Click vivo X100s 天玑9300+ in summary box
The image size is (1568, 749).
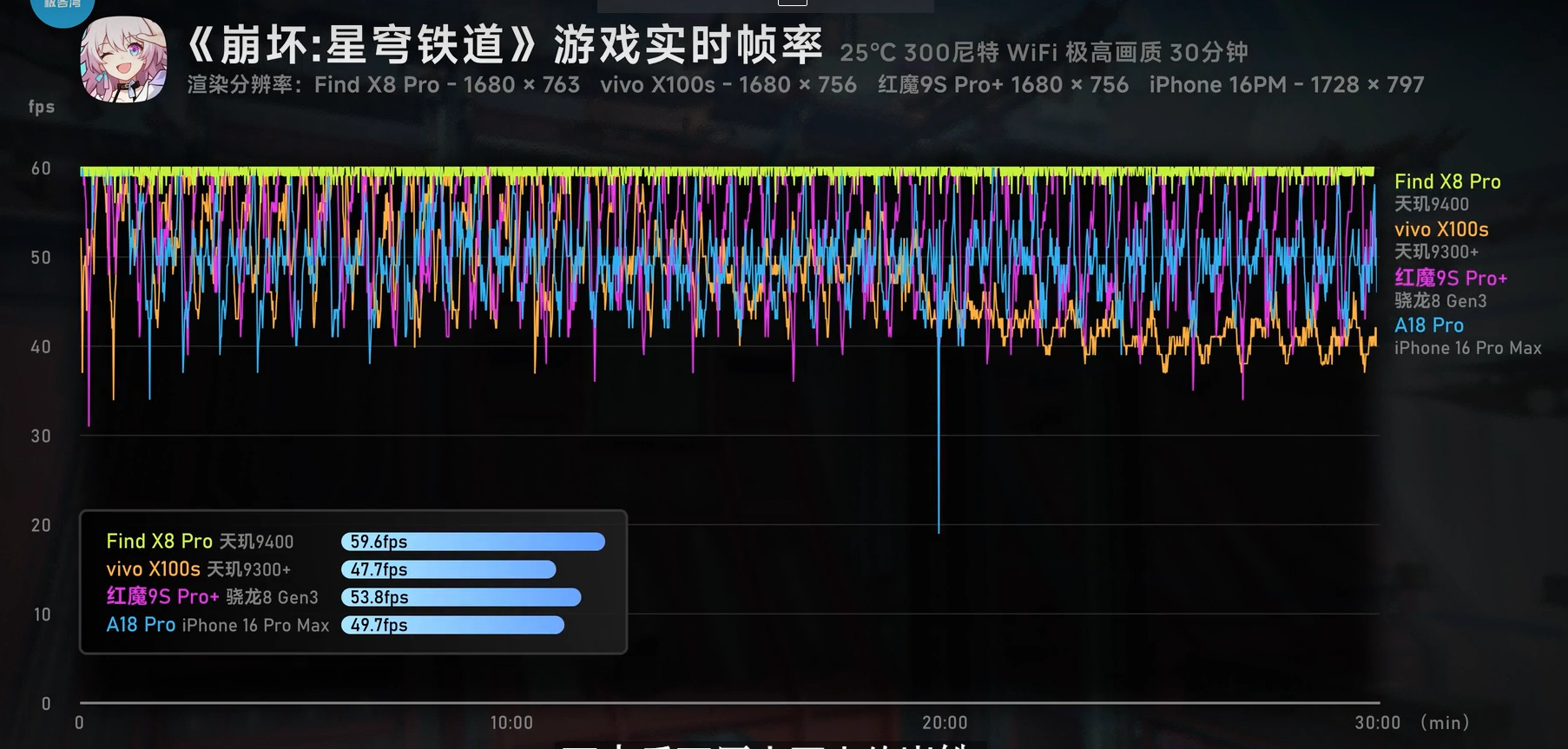pos(199,569)
